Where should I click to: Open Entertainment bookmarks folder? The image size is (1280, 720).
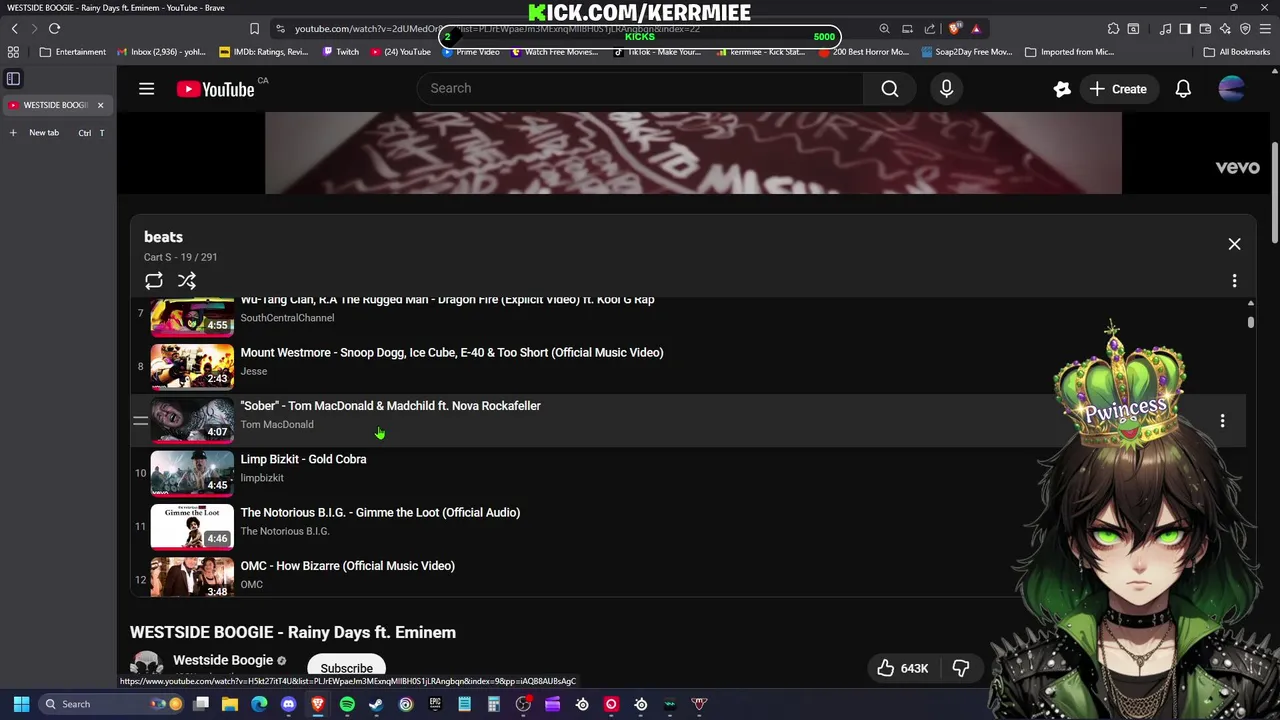72,52
